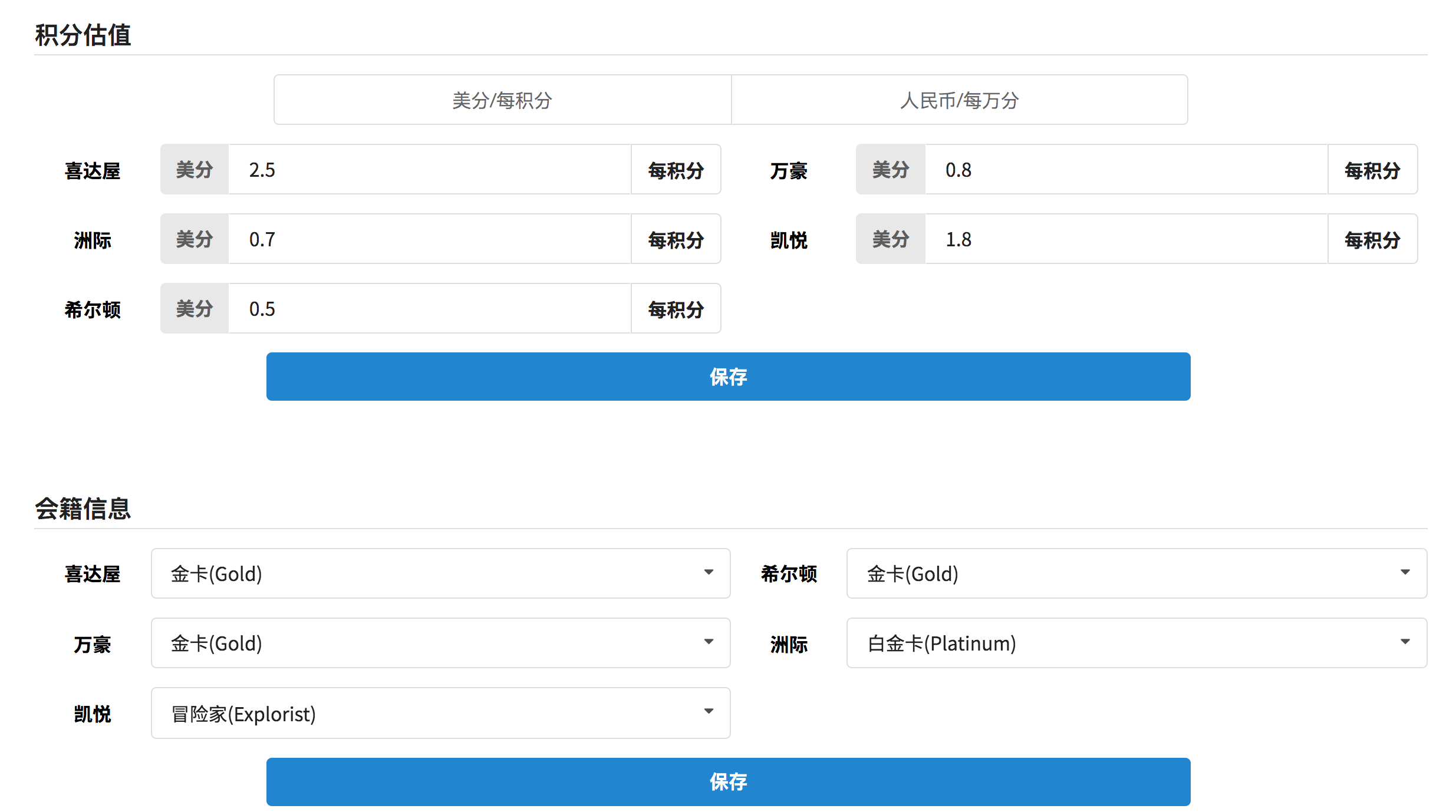Open the 喜达屋 membership dropdown
1456x812 pixels.
click(x=440, y=573)
